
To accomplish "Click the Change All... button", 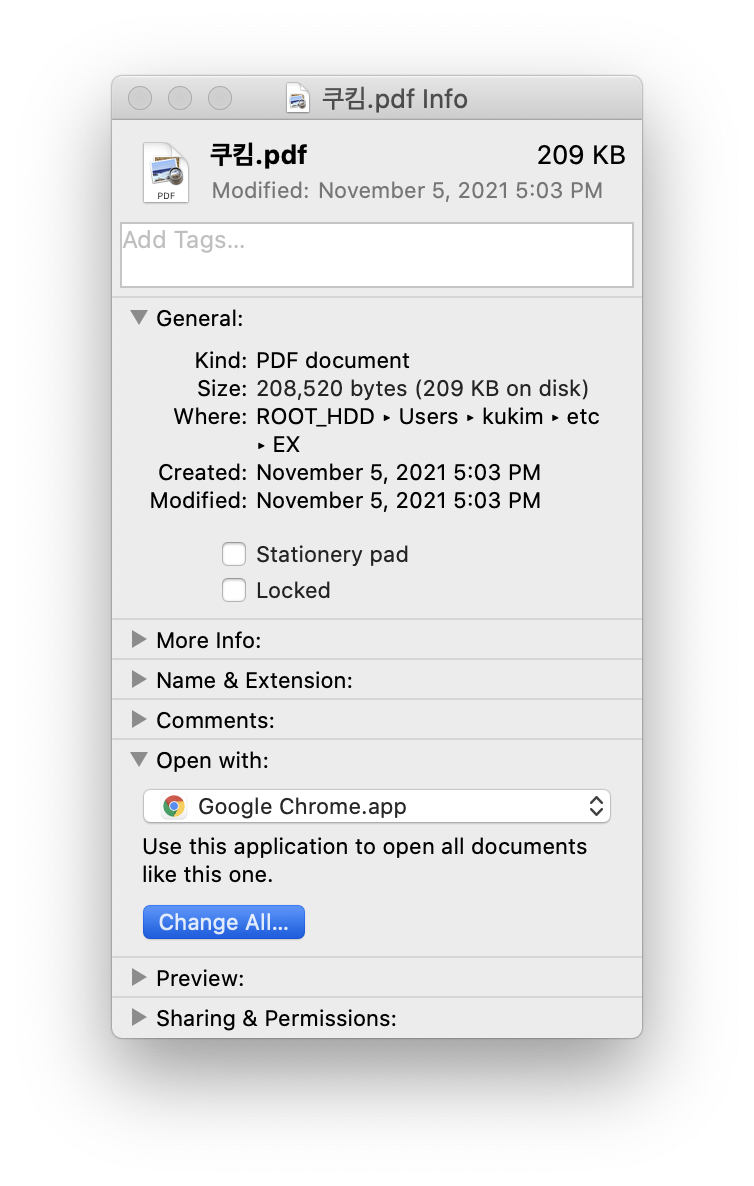I will click(224, 922).
